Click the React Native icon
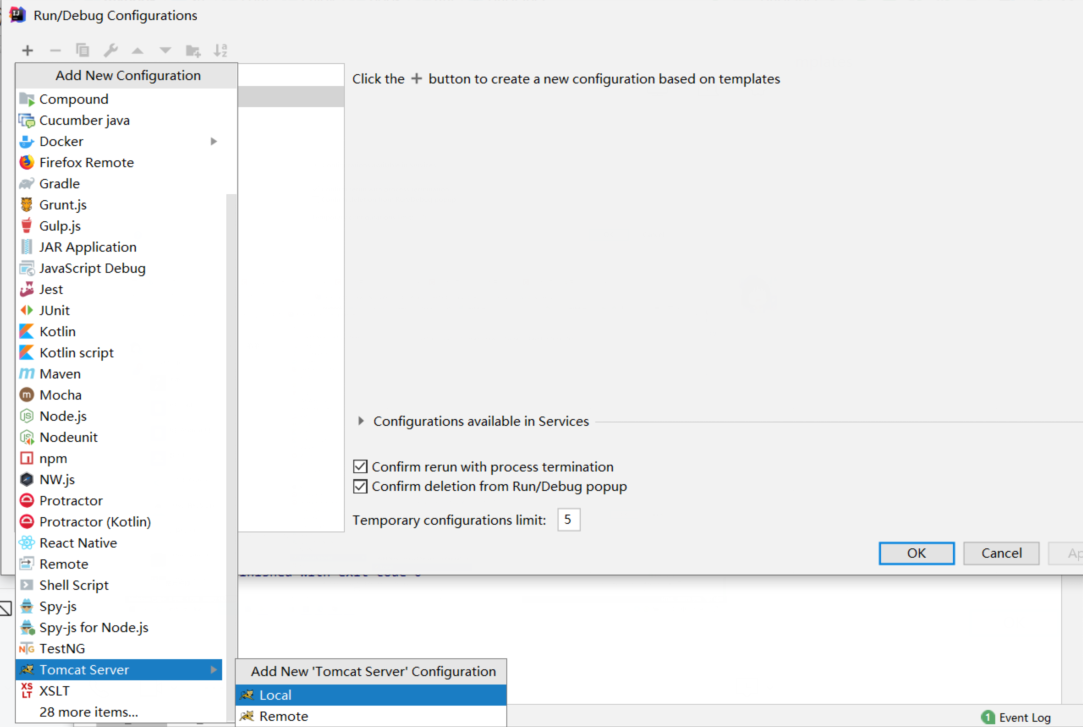1083x727 pixels. pos(26,543)
